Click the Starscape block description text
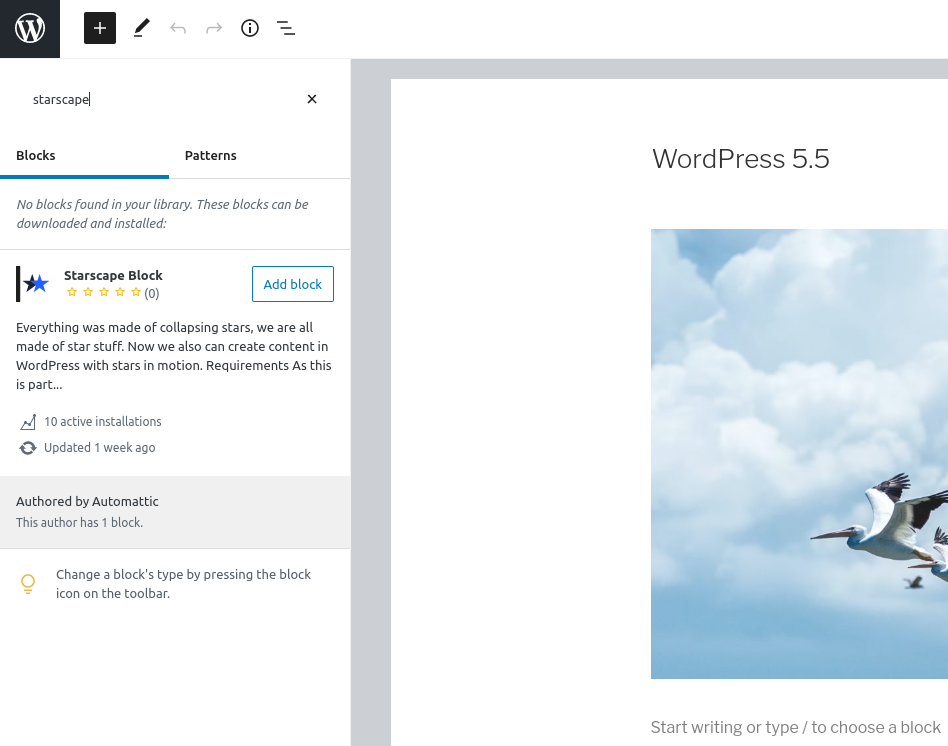948x746 pixels. 174,356
